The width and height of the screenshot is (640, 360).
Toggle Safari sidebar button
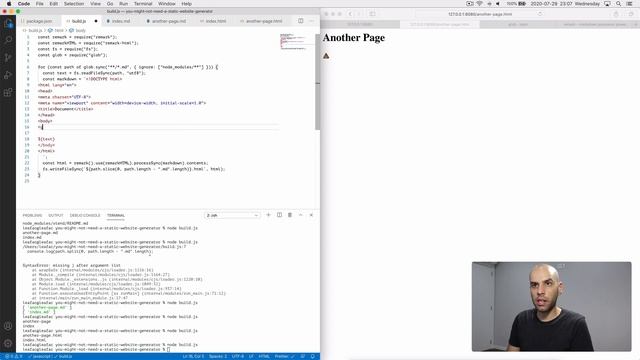(x=372, y=14)
